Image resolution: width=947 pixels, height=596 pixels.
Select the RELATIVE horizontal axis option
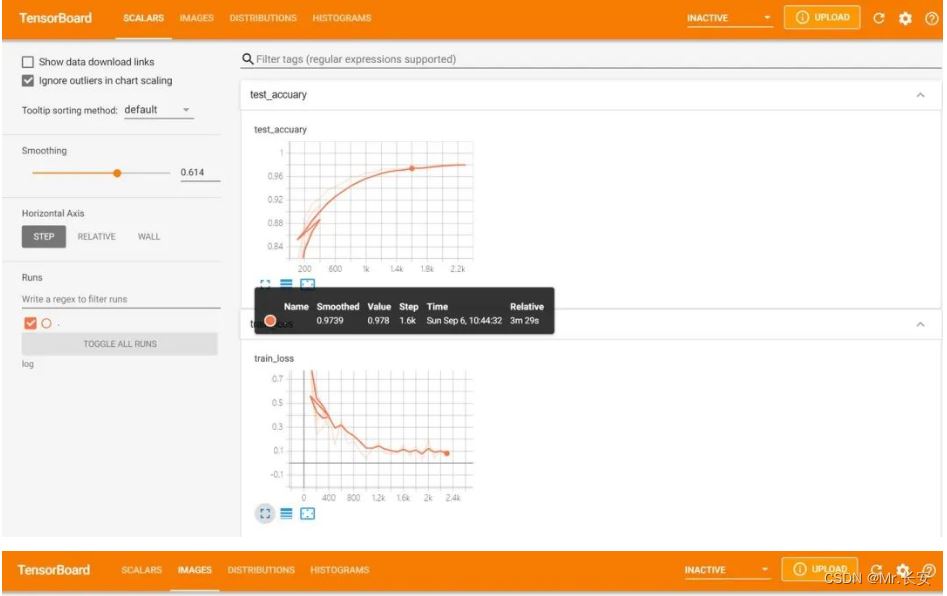coord(97,237)
